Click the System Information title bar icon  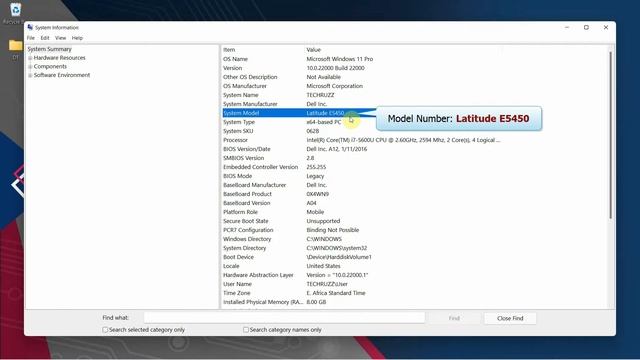coord(30,27)
